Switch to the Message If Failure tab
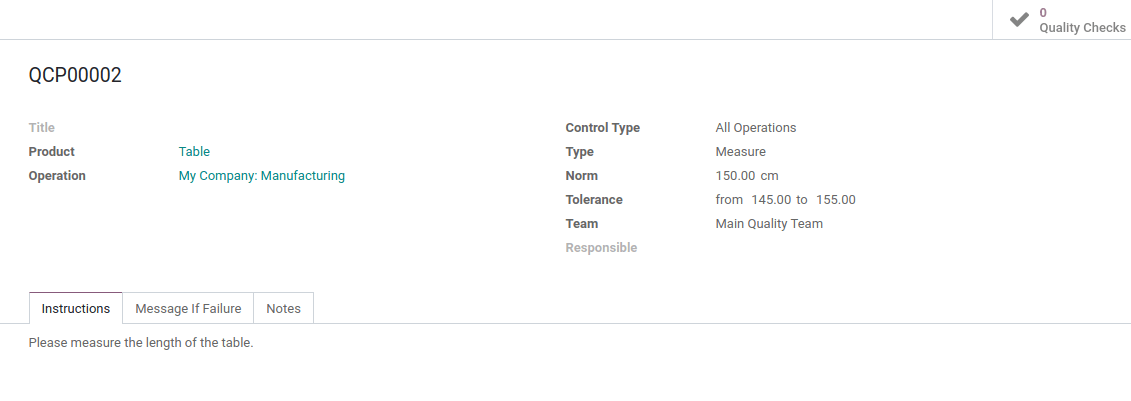The width and height of the screenshot is (1131, 401). 188,308
